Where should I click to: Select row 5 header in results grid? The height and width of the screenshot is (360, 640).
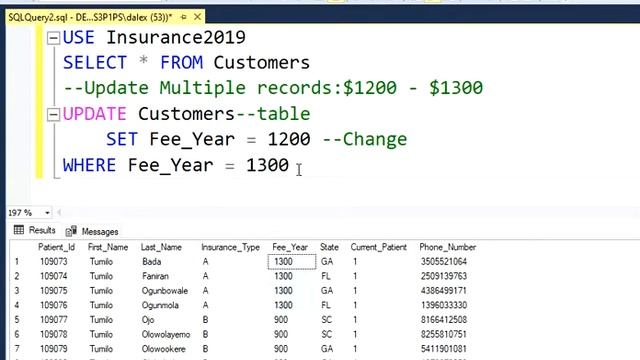pos(17,320)
